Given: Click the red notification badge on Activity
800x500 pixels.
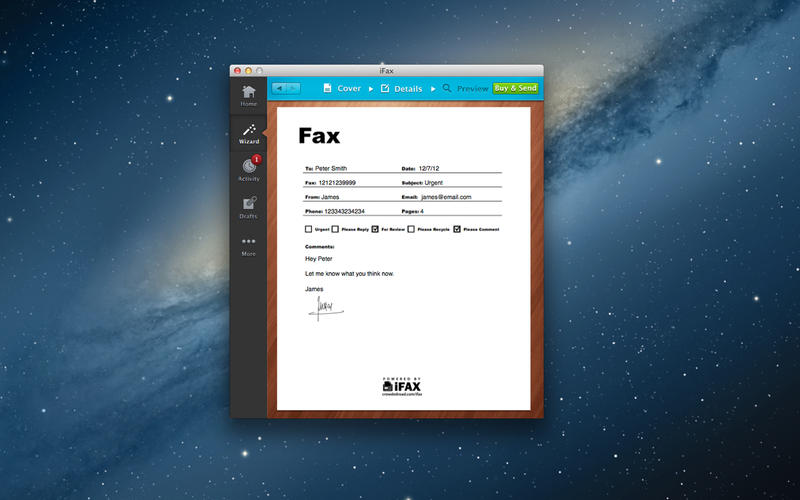Looking at the screenshot, I should [x=257, y=159].
